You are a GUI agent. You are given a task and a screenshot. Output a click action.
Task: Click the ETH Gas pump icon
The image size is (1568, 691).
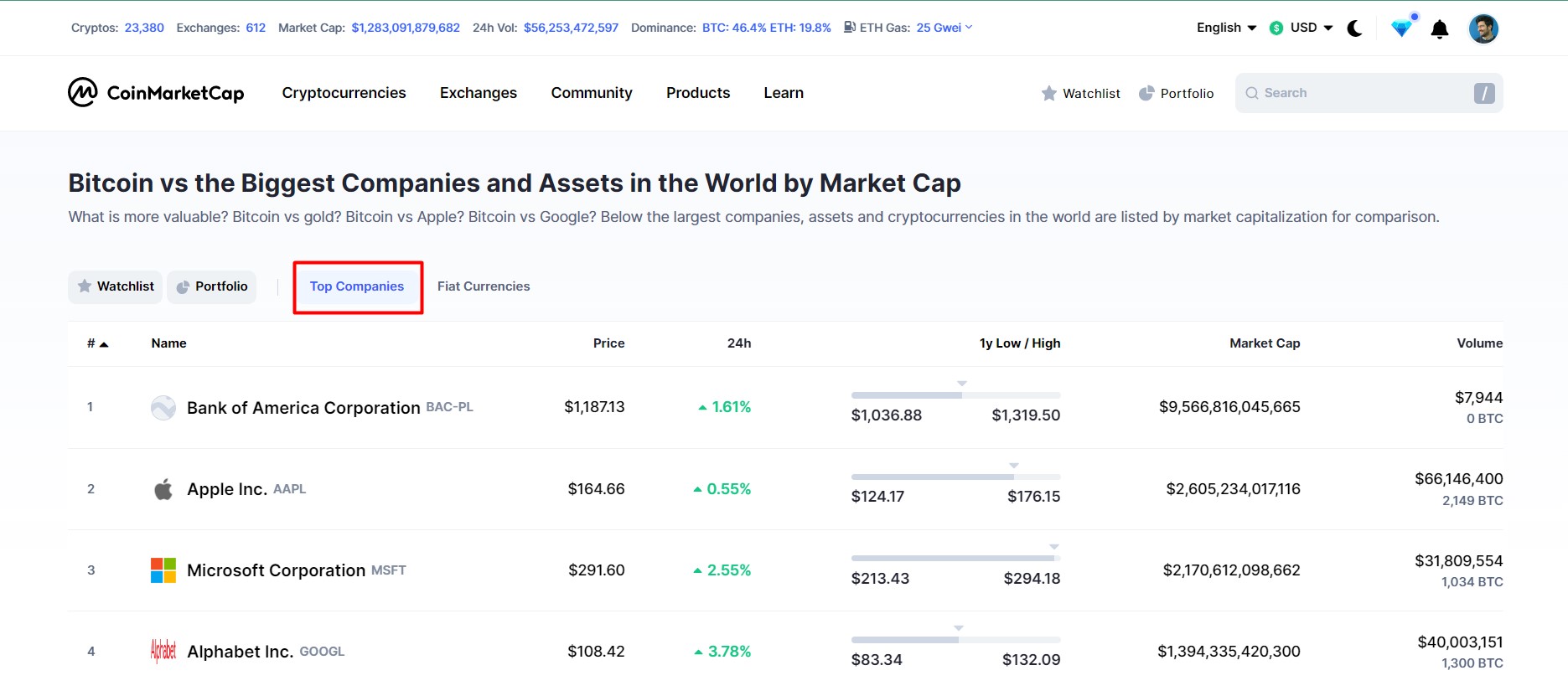click(850, 28)
